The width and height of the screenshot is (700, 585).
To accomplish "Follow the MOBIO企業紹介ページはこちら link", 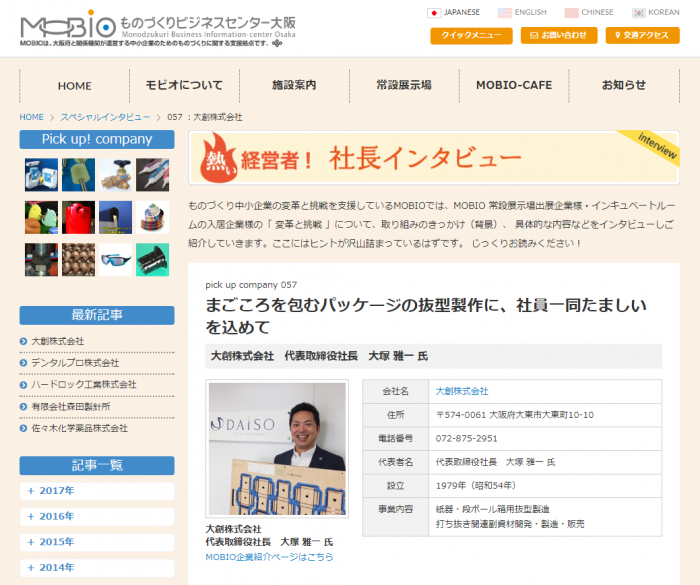I will tap(269, 557).
